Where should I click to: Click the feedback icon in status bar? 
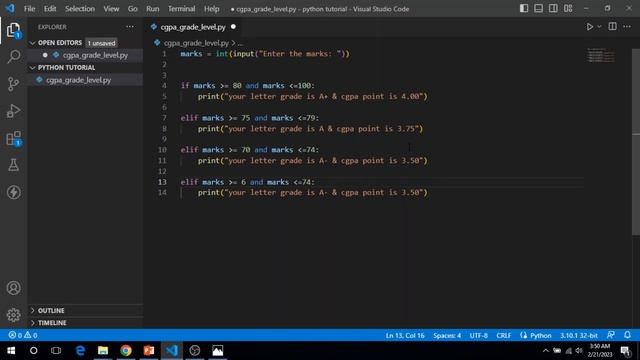pos(611,335)
